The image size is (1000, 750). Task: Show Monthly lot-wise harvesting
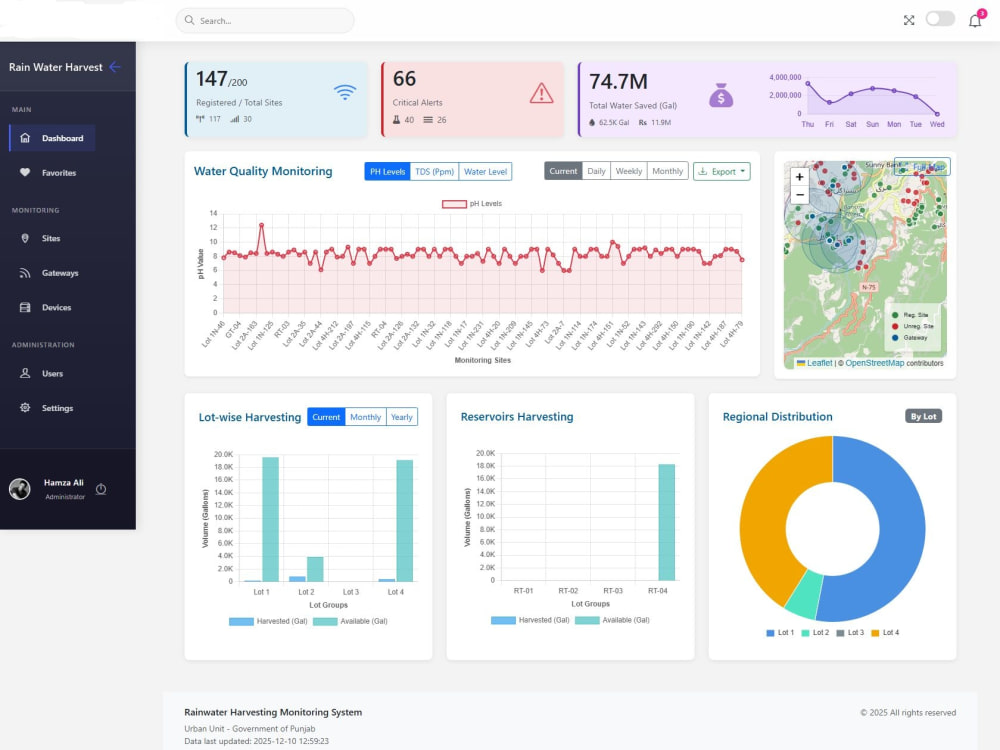coord(365,416)
